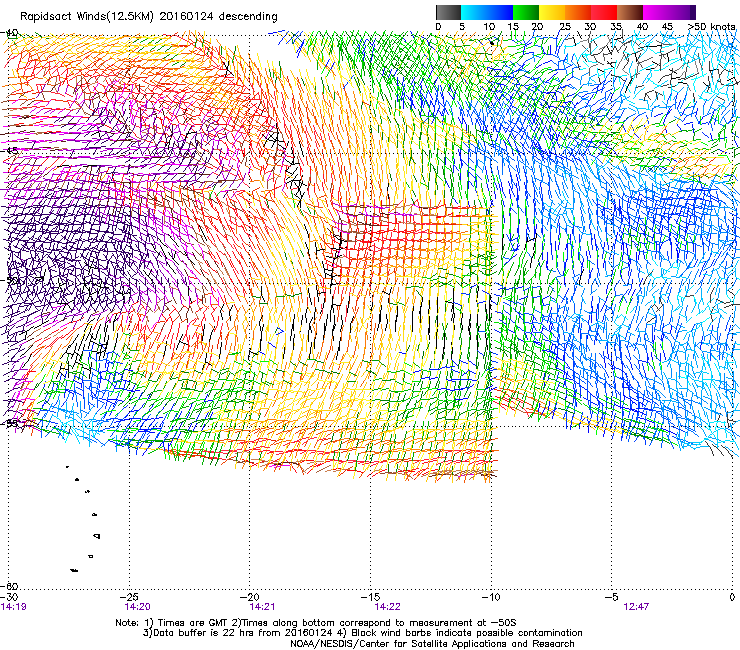Click the longitude label '-25'
The width and height of the screenshot is (740, 650).
click(129, 597)
